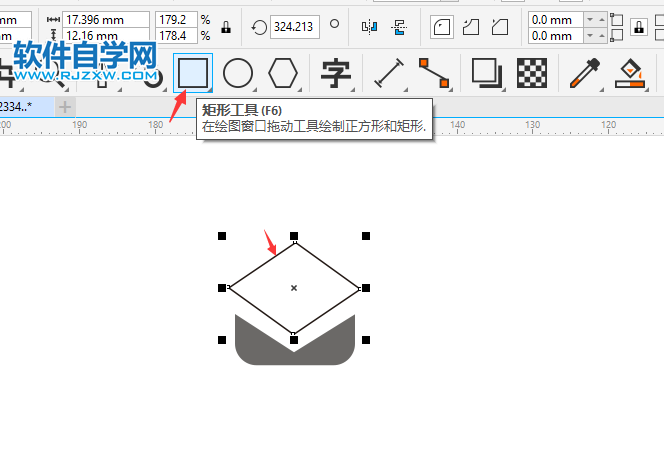Select the Ellipse tool

pyautogui.click(x=238, y=73)
